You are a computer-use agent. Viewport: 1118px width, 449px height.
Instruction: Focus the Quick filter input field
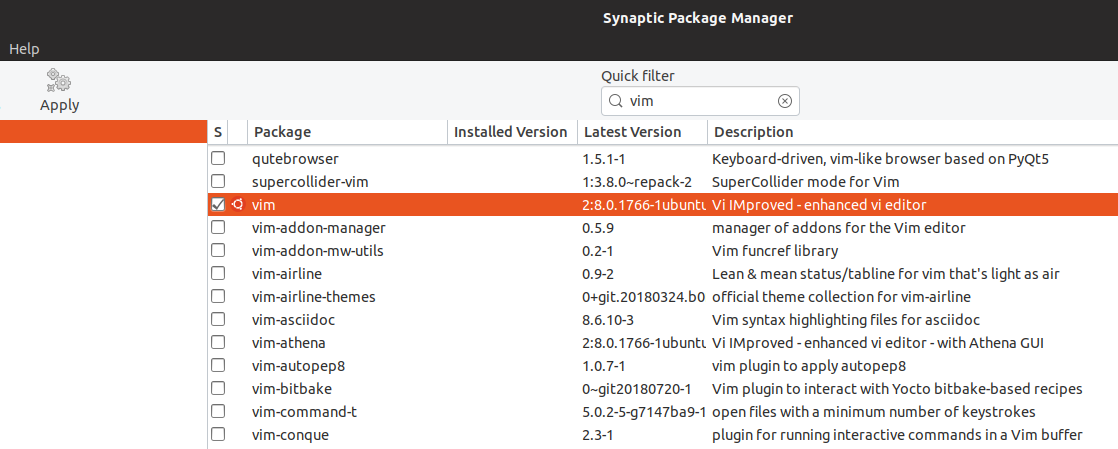[700, 101]
